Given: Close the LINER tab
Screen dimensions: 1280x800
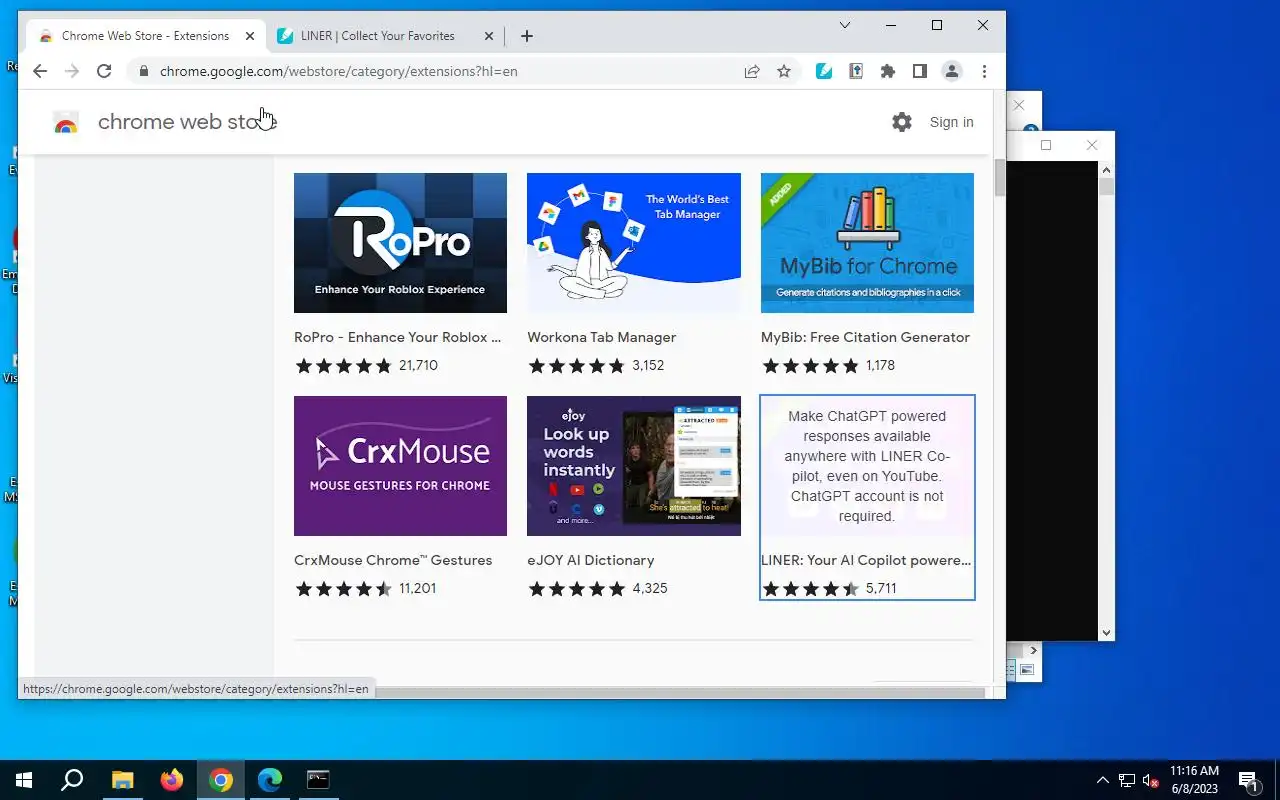Looking at the screenshot, I should tap(489, 36).
